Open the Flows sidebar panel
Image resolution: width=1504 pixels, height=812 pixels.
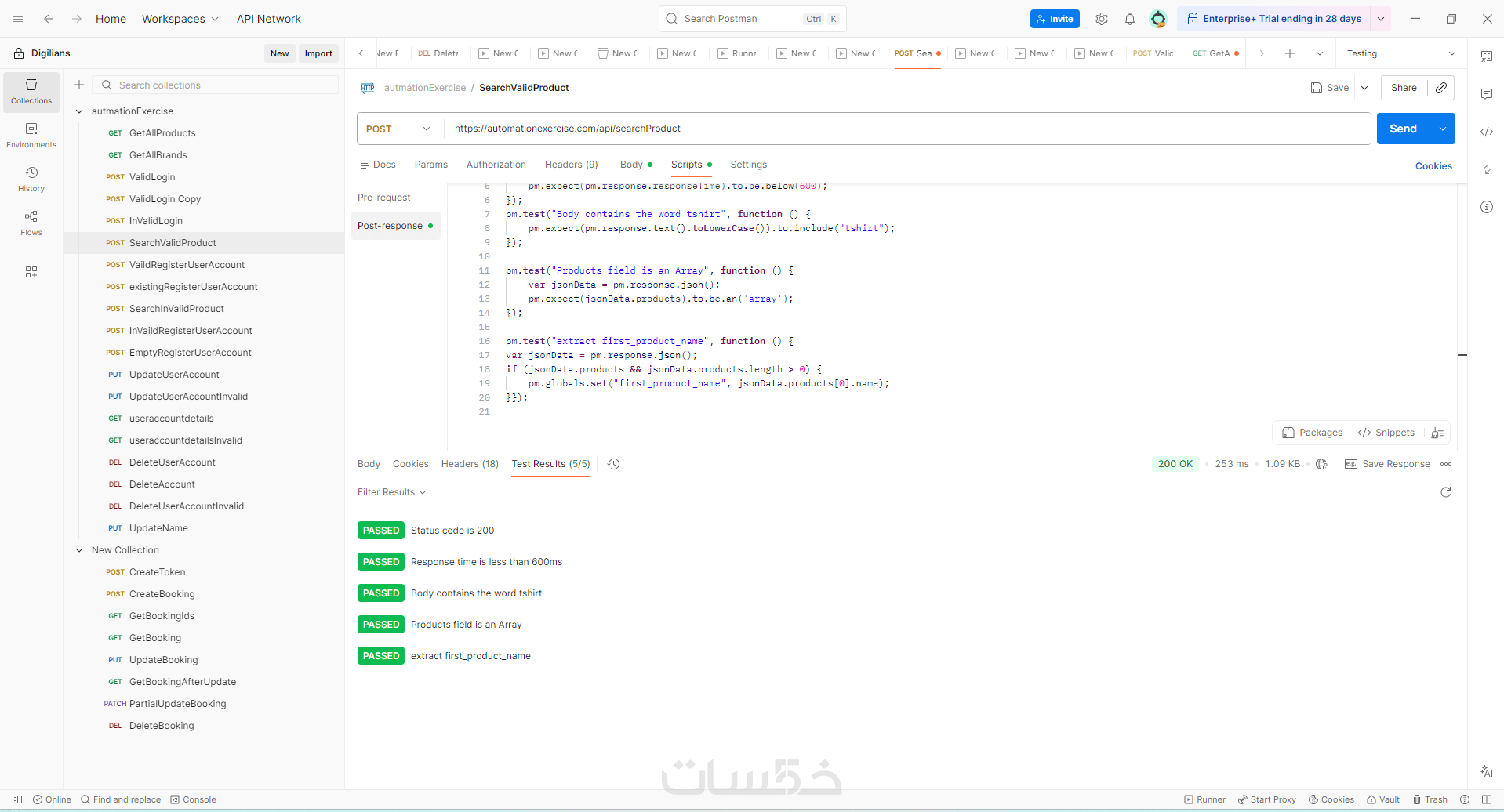(x=31, y=223)
